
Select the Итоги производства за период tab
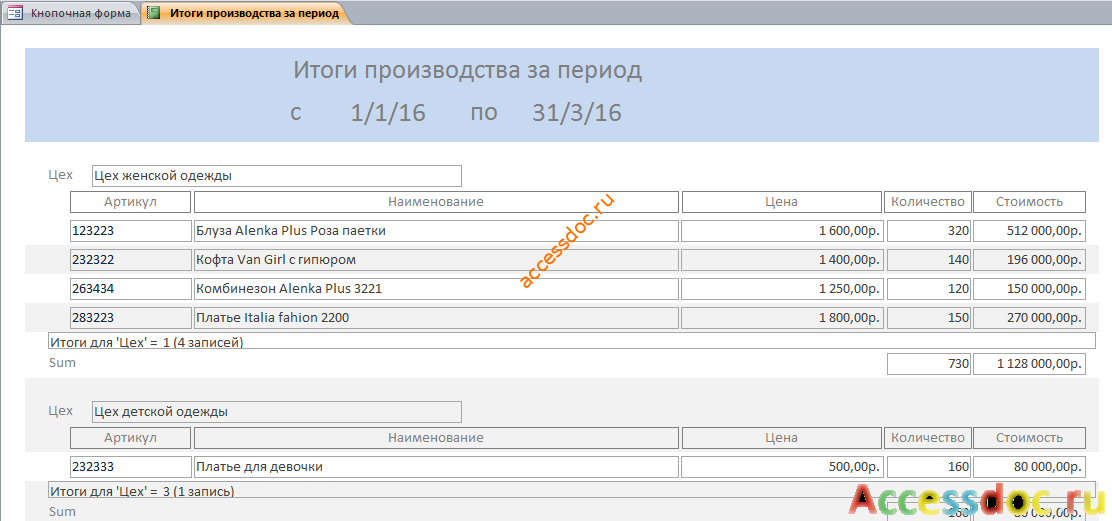click(245, 13)
